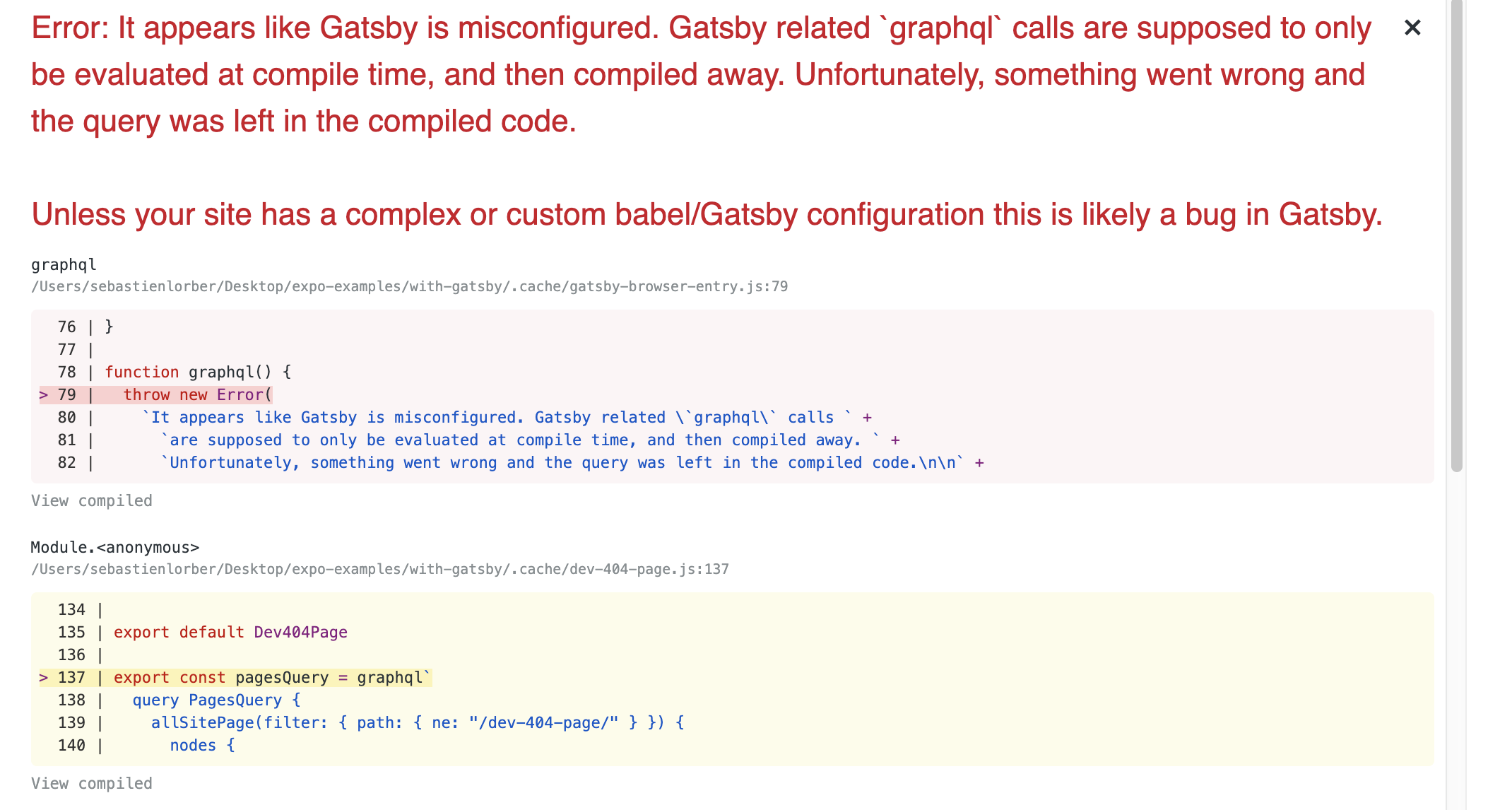1512x810 pixels.
Task: Open View compiled under Module.<anonymous> frame
Action: pos(92,783)
